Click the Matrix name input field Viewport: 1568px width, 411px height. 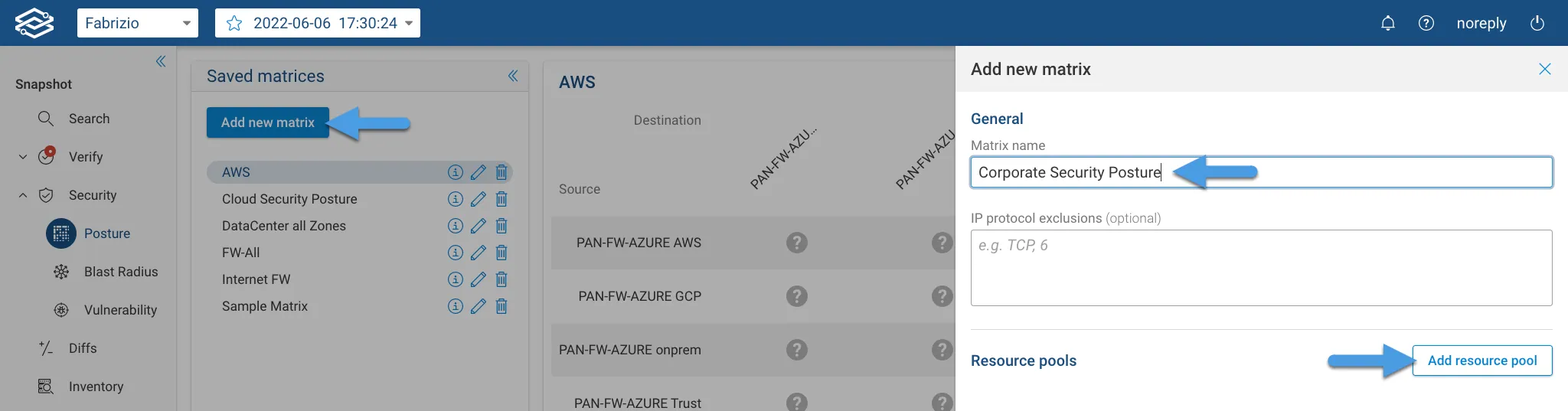(1262, 172)
